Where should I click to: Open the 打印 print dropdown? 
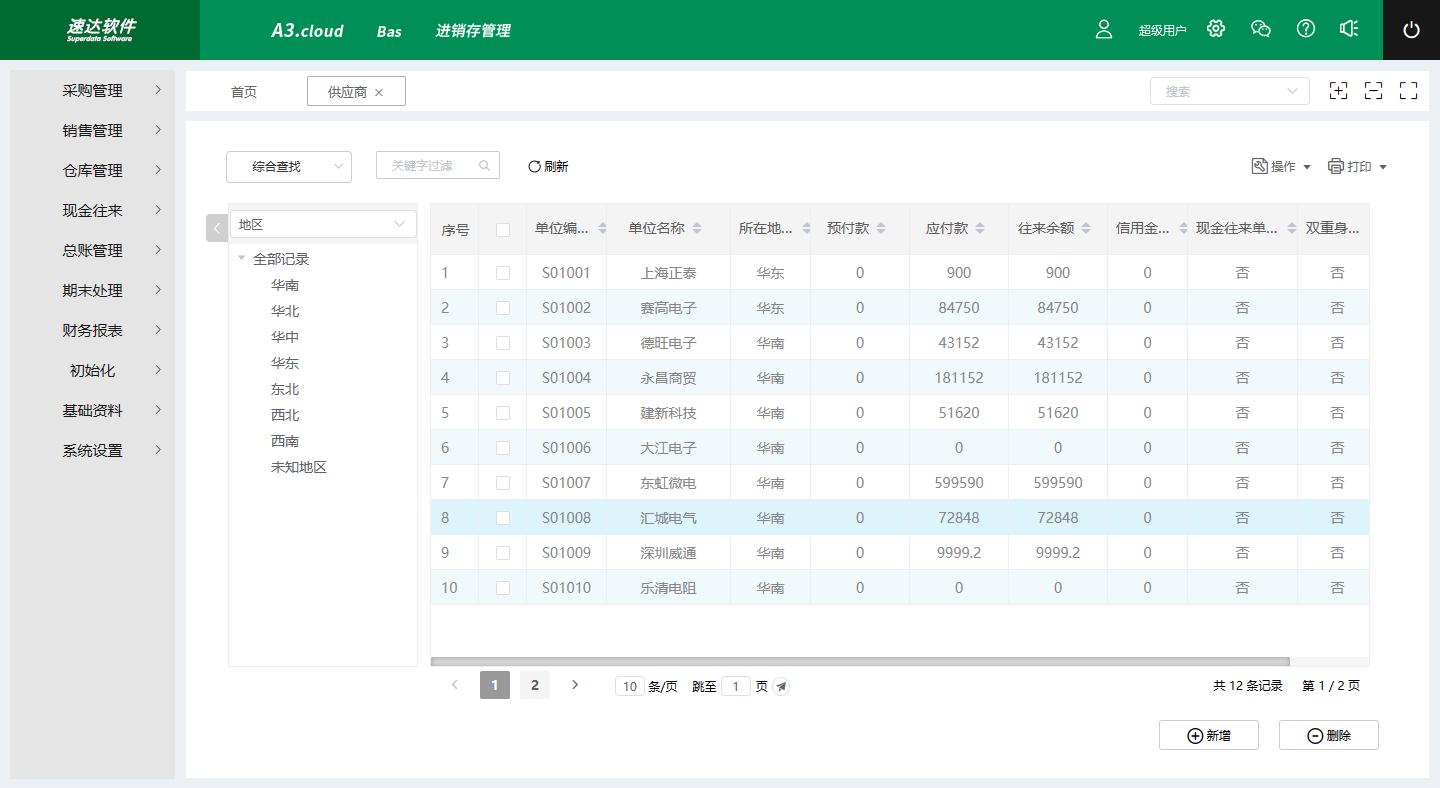tap(1357, 166)
